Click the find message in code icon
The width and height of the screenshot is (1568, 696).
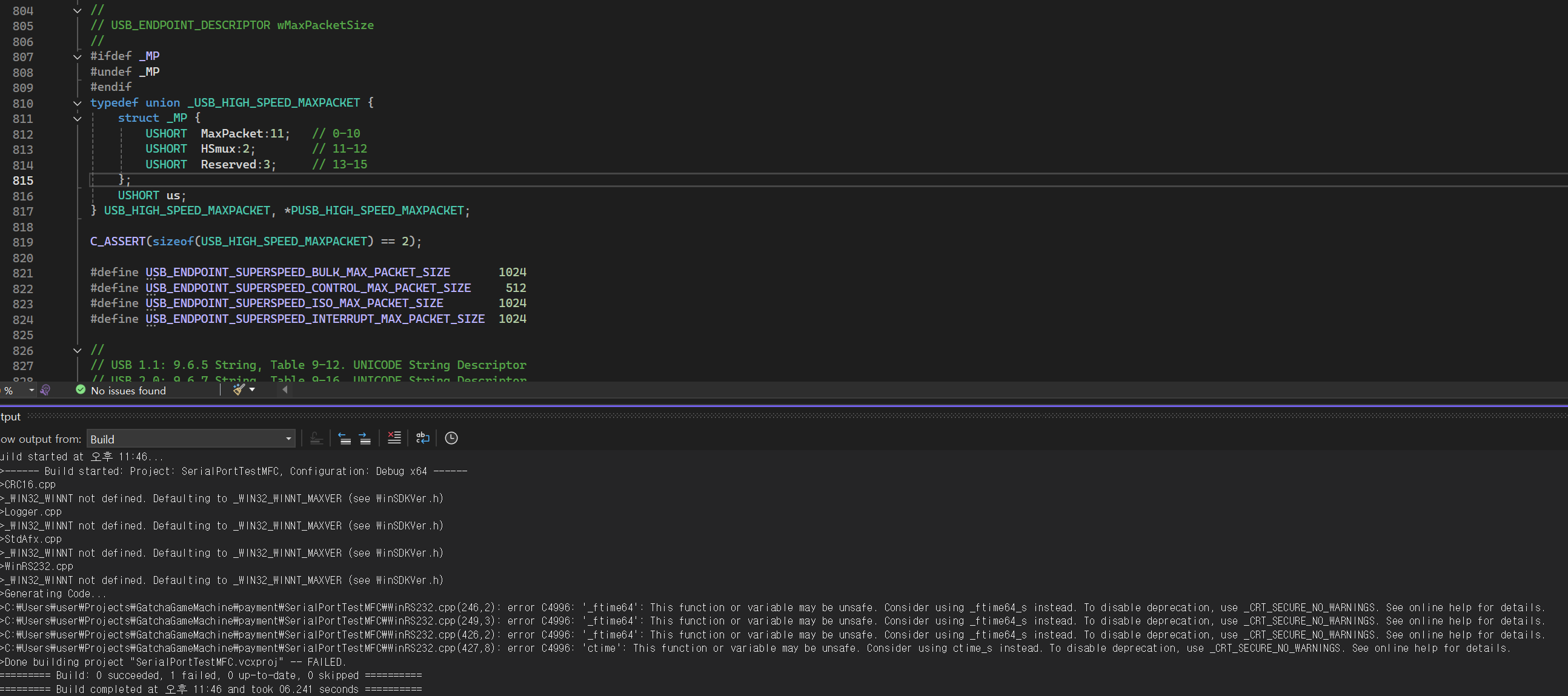point(316,438)
